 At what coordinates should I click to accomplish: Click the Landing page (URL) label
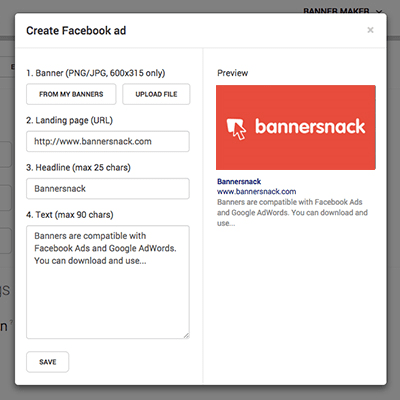[70, 120]
